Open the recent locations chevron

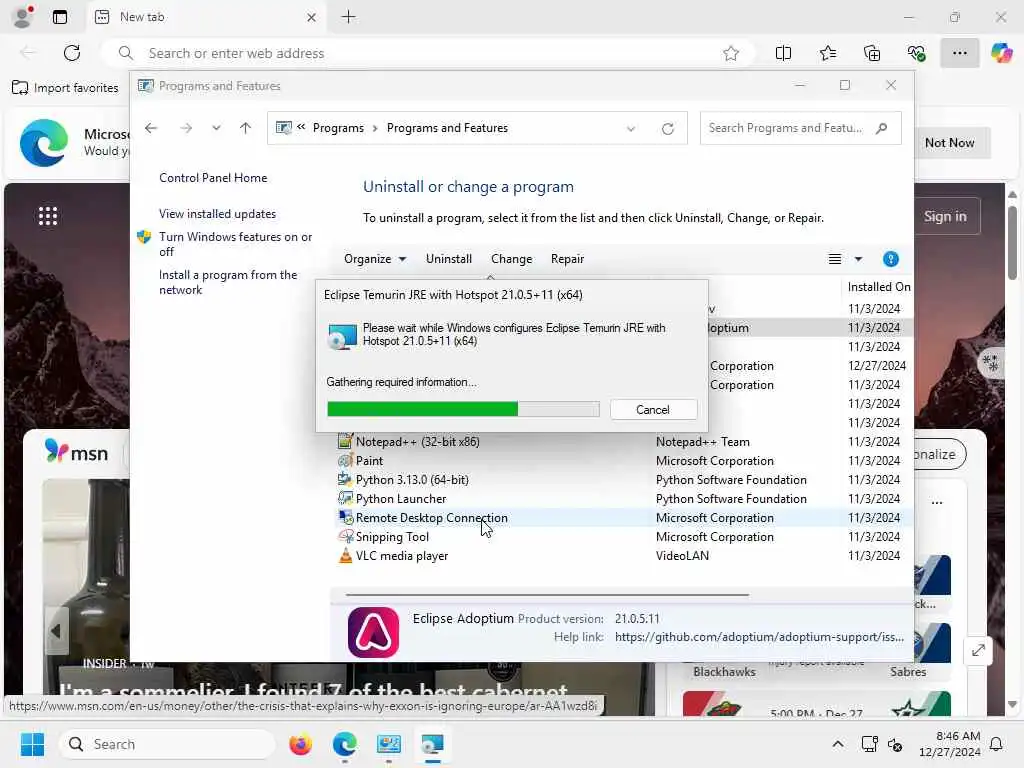pos(216,128)
